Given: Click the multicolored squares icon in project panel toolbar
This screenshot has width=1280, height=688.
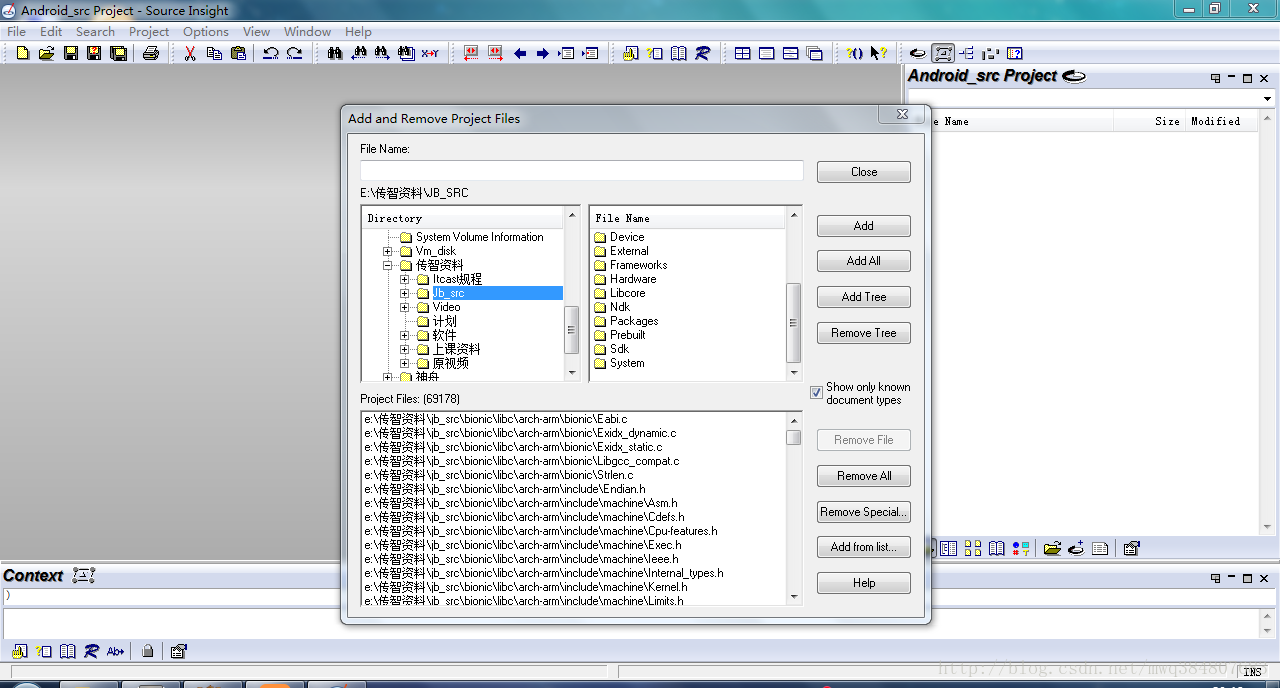Looking at the screenshot, I should pos(1020,548).
